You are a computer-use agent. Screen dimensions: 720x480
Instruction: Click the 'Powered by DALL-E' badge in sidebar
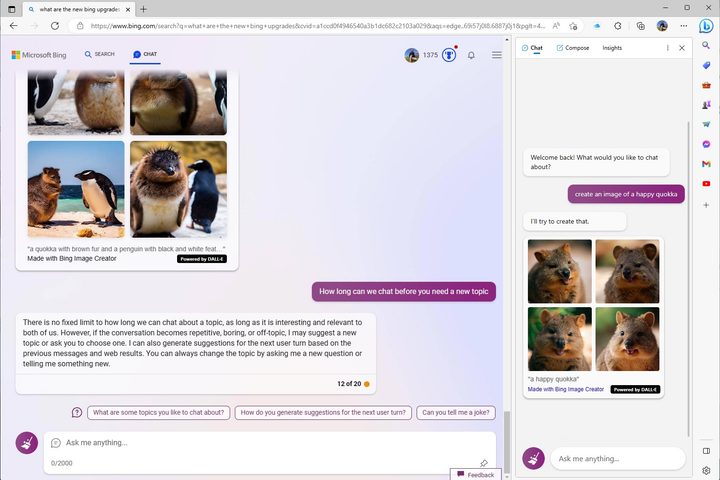click(x=635, y=390)
